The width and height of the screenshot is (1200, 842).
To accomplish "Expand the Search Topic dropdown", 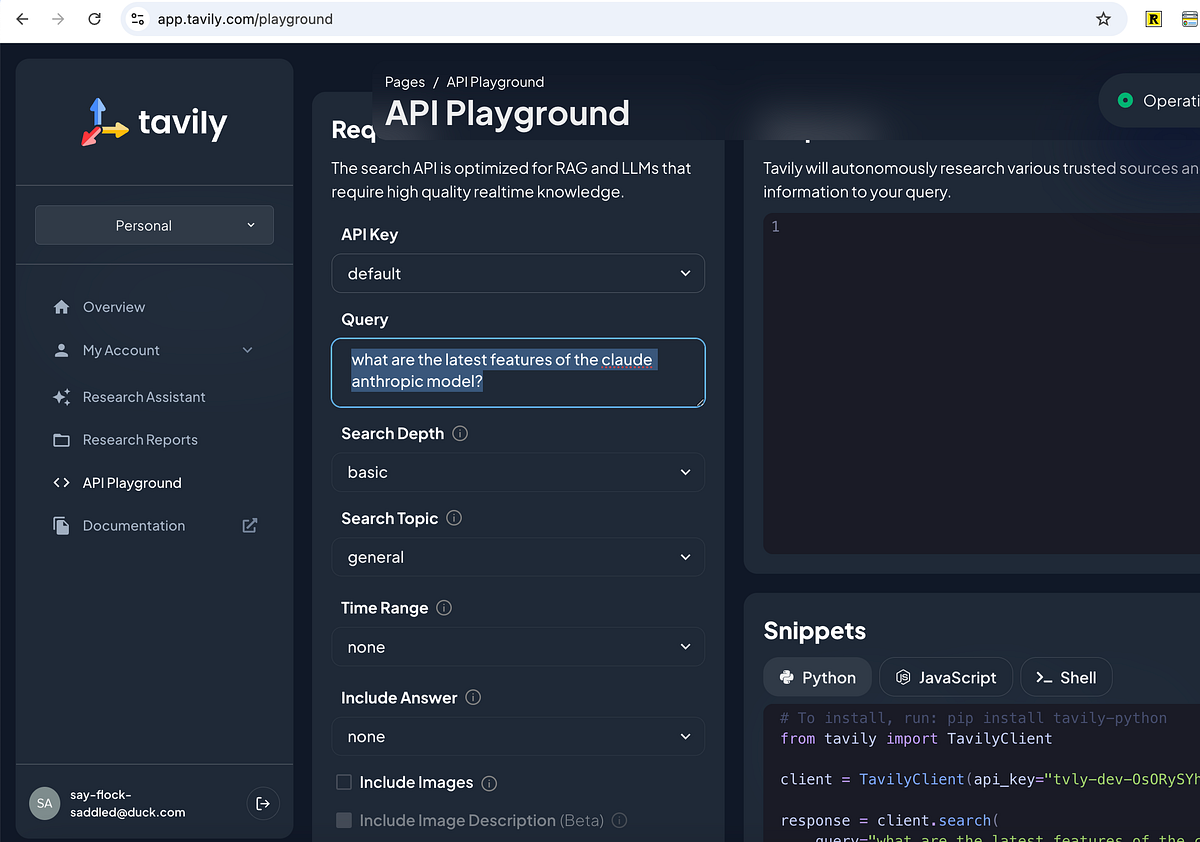I will tap(518, 557).
